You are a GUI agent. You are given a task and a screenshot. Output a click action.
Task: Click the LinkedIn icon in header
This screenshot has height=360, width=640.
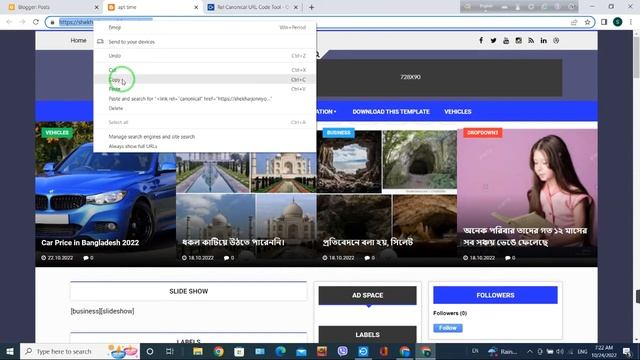tap(543, 40)
